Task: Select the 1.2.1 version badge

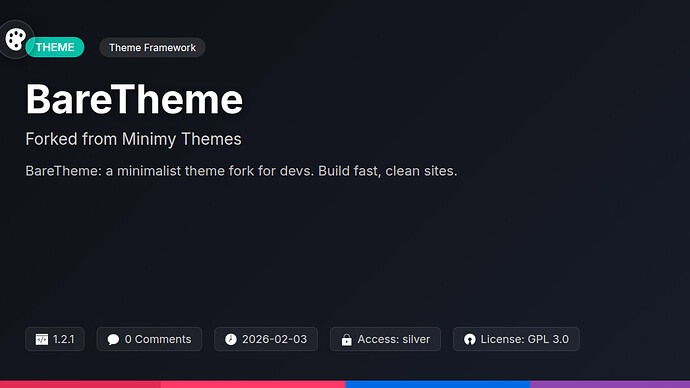Action: click(55, 339)
